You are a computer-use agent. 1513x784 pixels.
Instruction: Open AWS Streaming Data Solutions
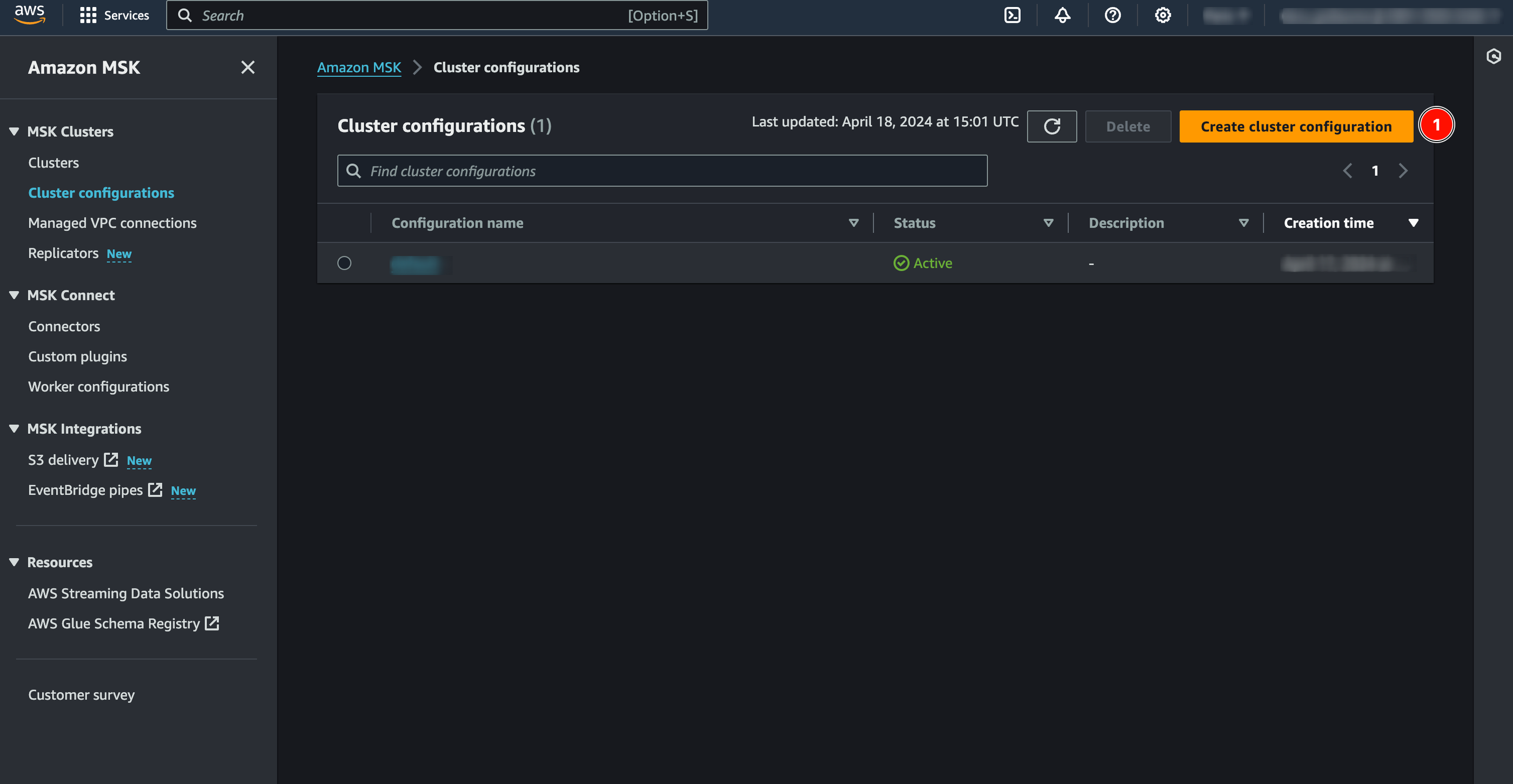click(126, 593)
